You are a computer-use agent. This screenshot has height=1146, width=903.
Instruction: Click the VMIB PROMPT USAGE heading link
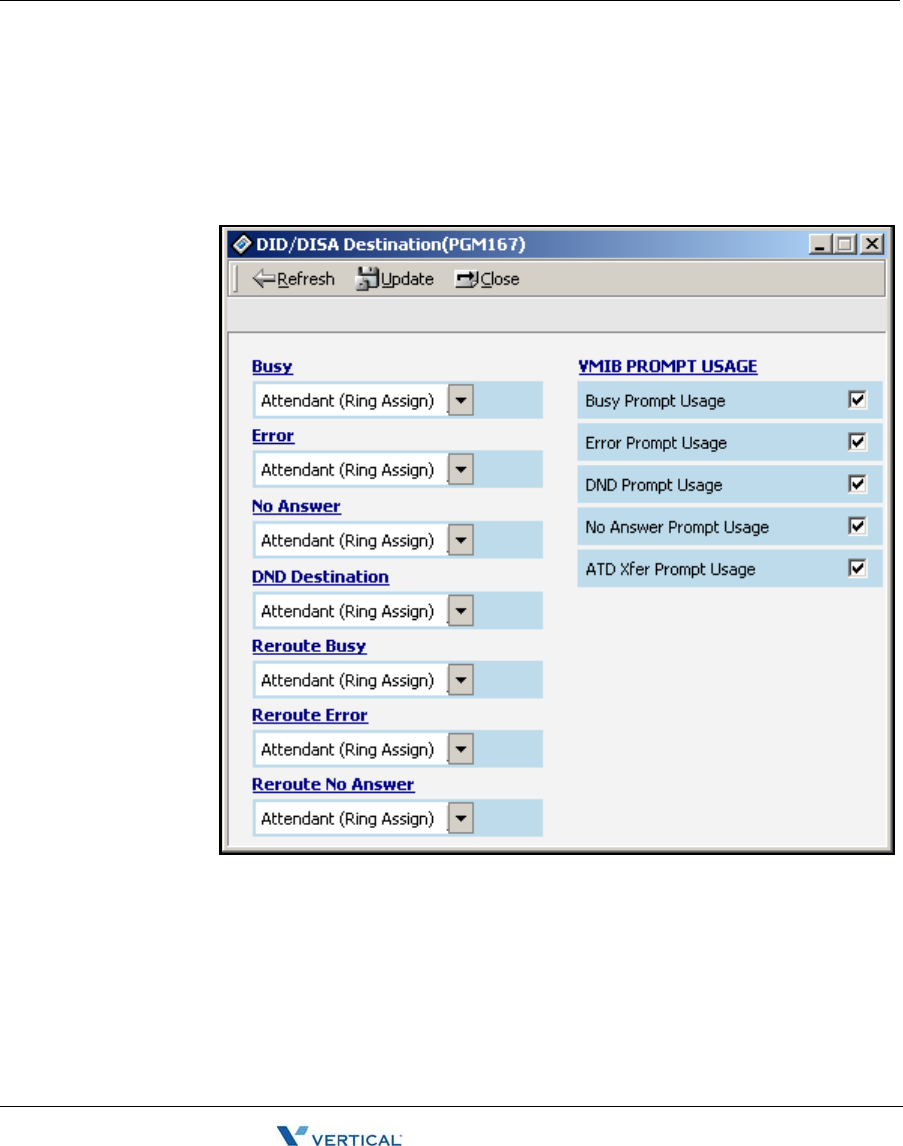(x=668, y=367)
